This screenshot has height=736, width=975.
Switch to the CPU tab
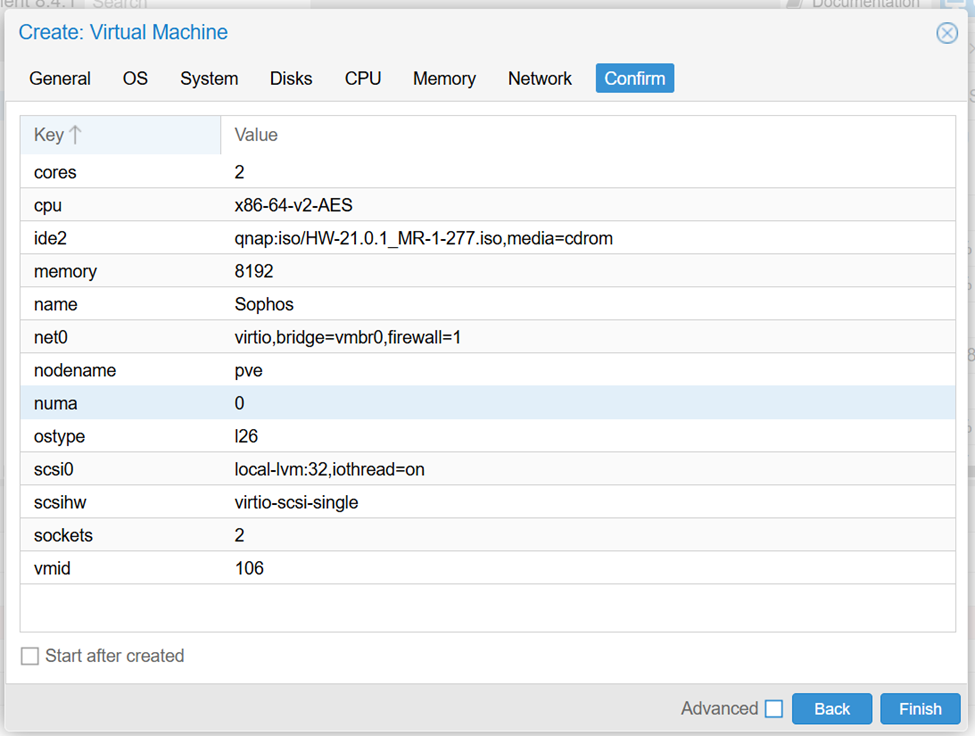click(x=363, y=78)
